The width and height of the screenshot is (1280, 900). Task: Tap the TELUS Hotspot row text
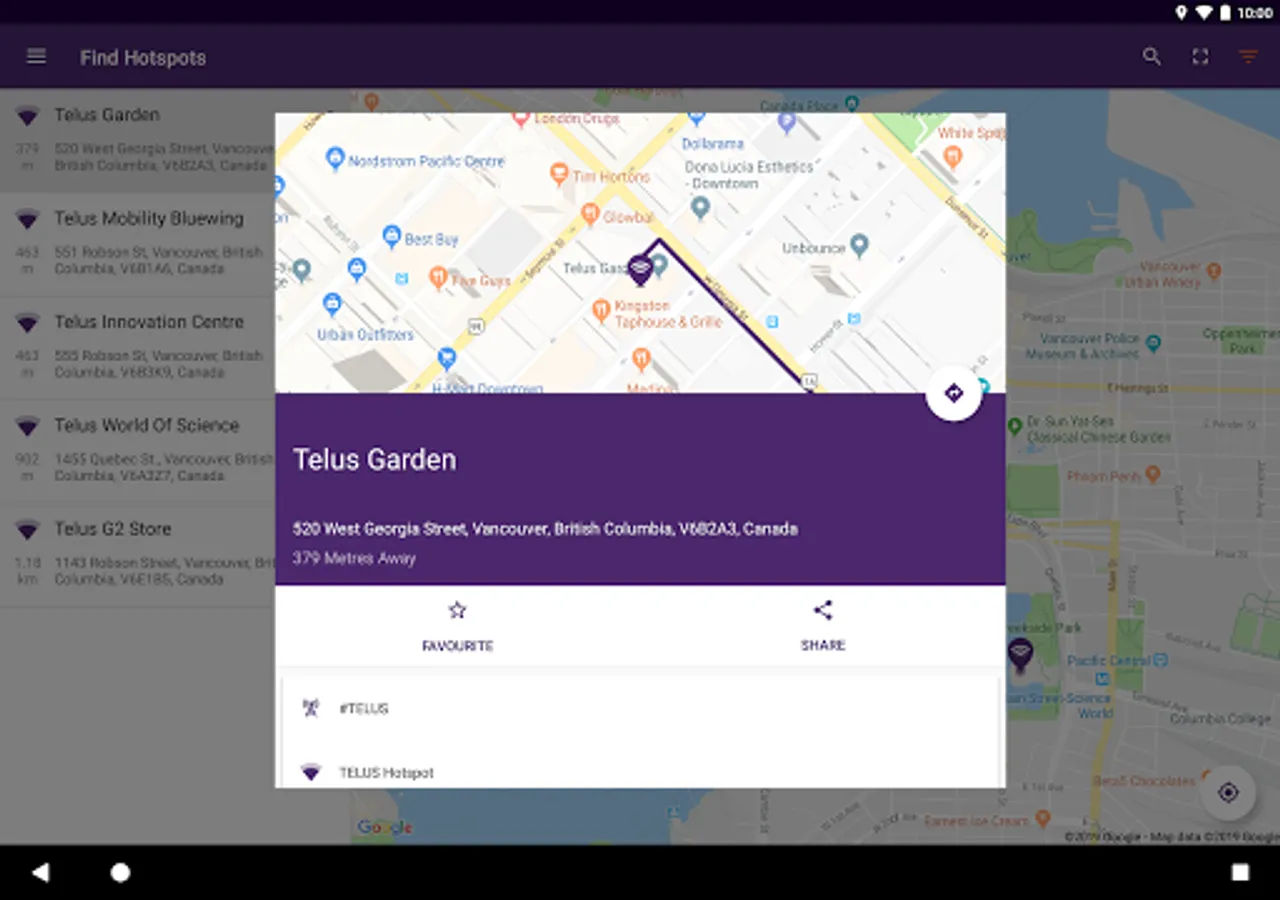click(x=386, y=773)
